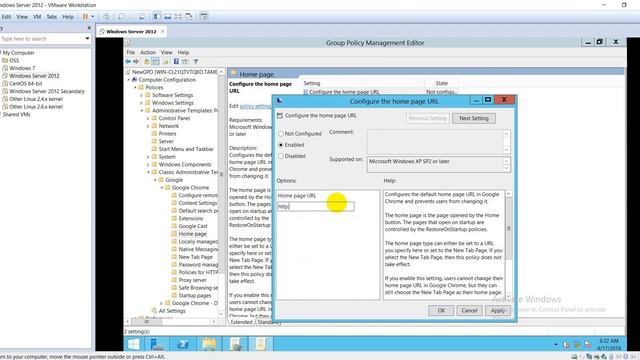
Task: Open the VMware library search dropdown arrow
Action: tap(87, 39)
